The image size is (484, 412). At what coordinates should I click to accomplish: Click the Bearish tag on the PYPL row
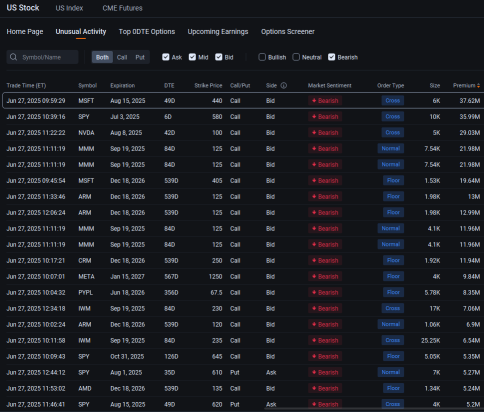coord(325,293)
